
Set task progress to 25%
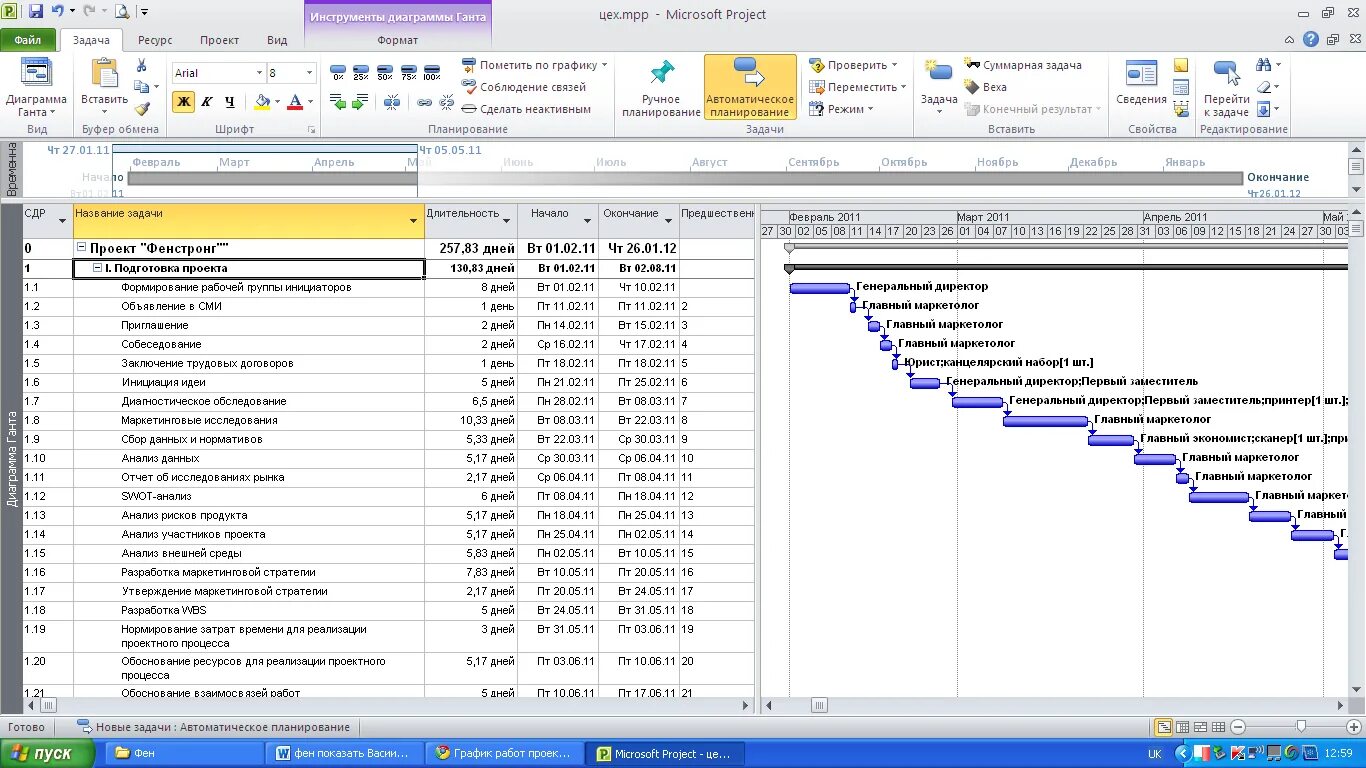[361, 71]
